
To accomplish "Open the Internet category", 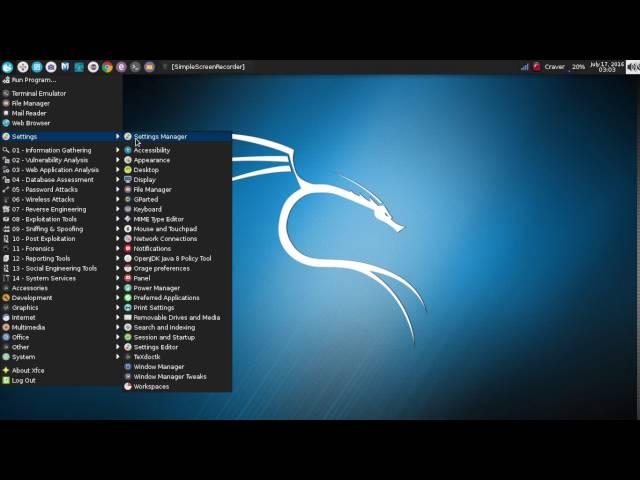I will click(x=61, y=317).
